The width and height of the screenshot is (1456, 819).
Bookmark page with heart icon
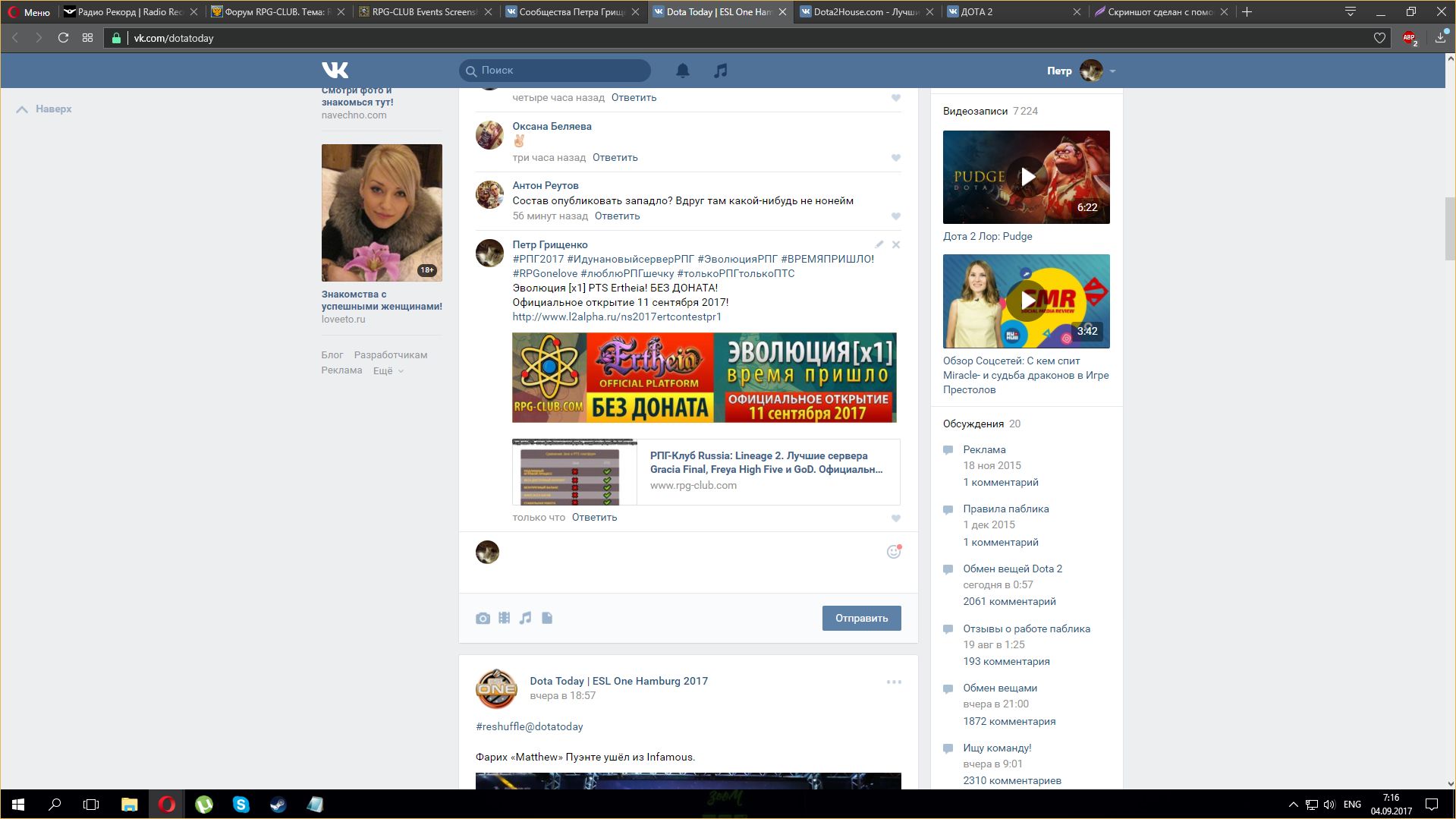(1379, 38)
